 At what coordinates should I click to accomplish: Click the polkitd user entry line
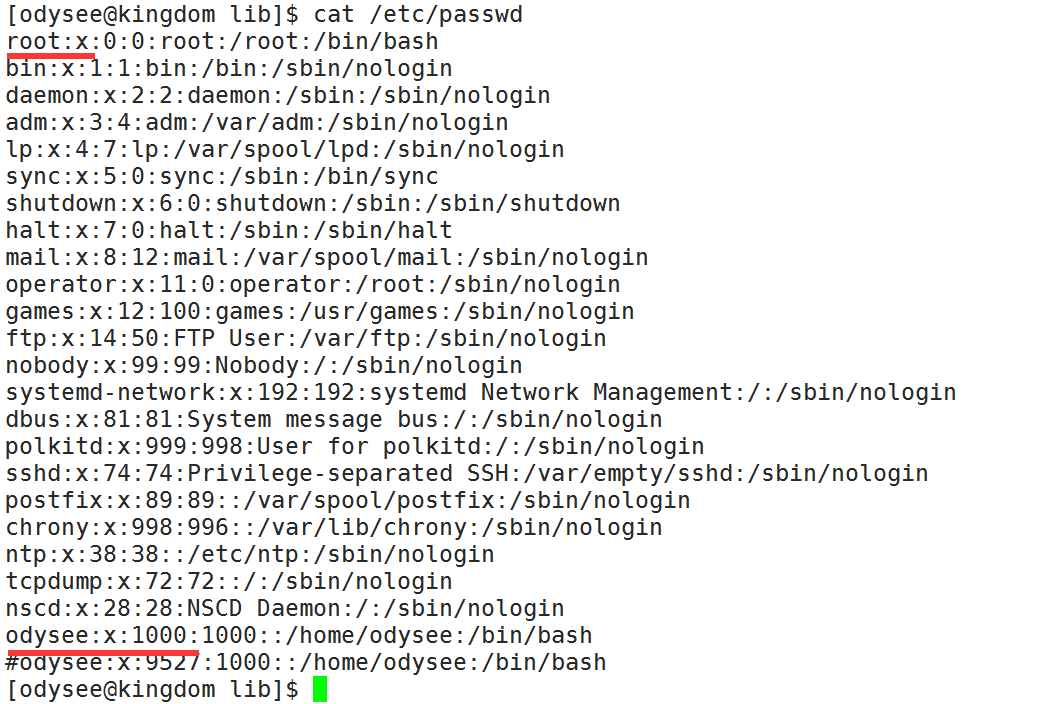[x=355, y=447]
